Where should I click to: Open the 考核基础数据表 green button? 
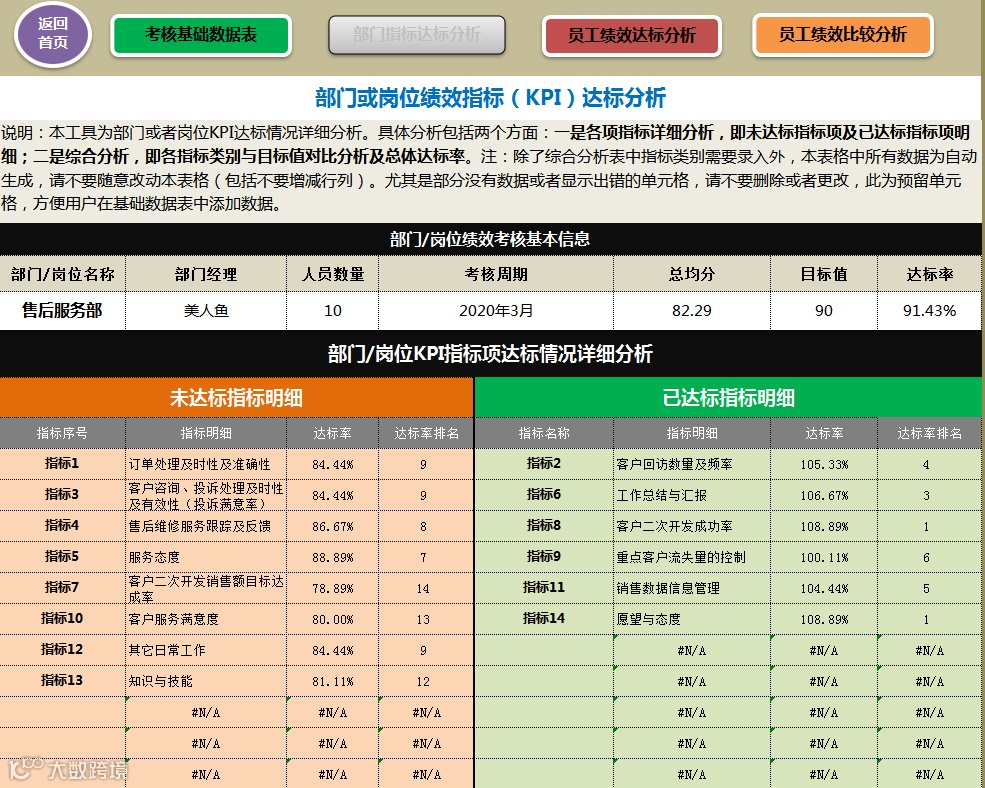click(201, 35)
